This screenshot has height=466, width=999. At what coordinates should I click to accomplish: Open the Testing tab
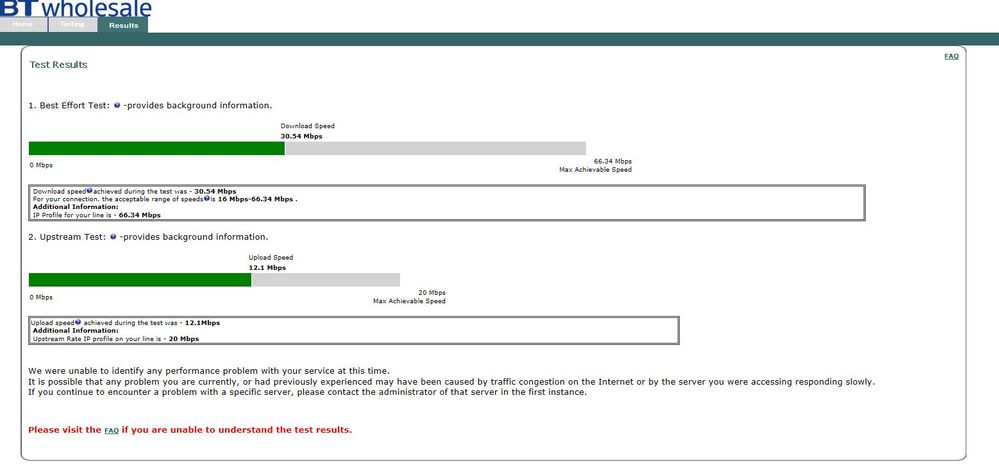pos(73,24)
